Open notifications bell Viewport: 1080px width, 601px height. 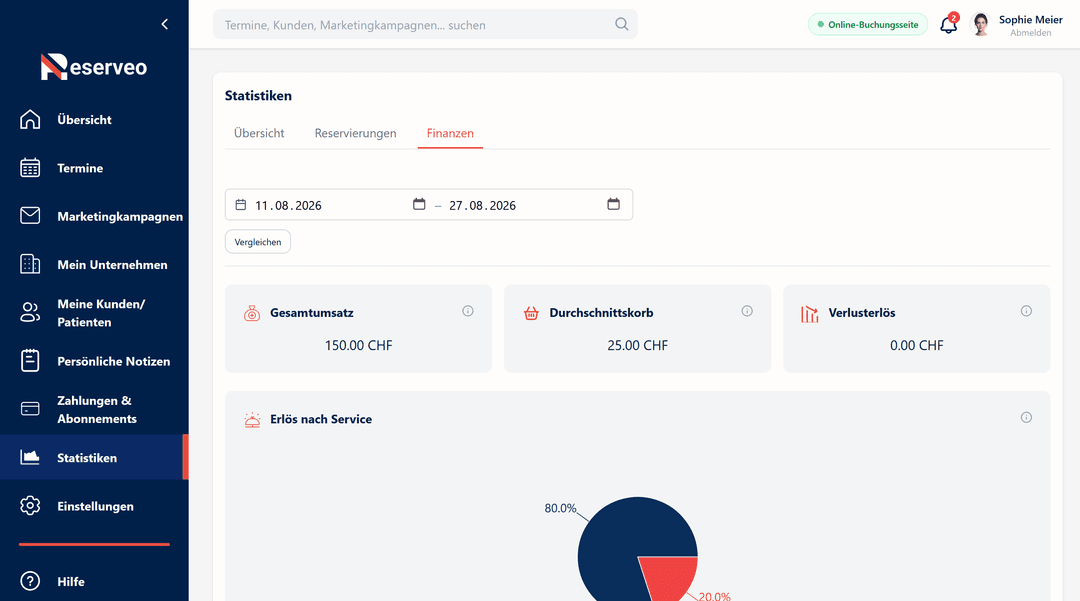(x=948, y=25)
